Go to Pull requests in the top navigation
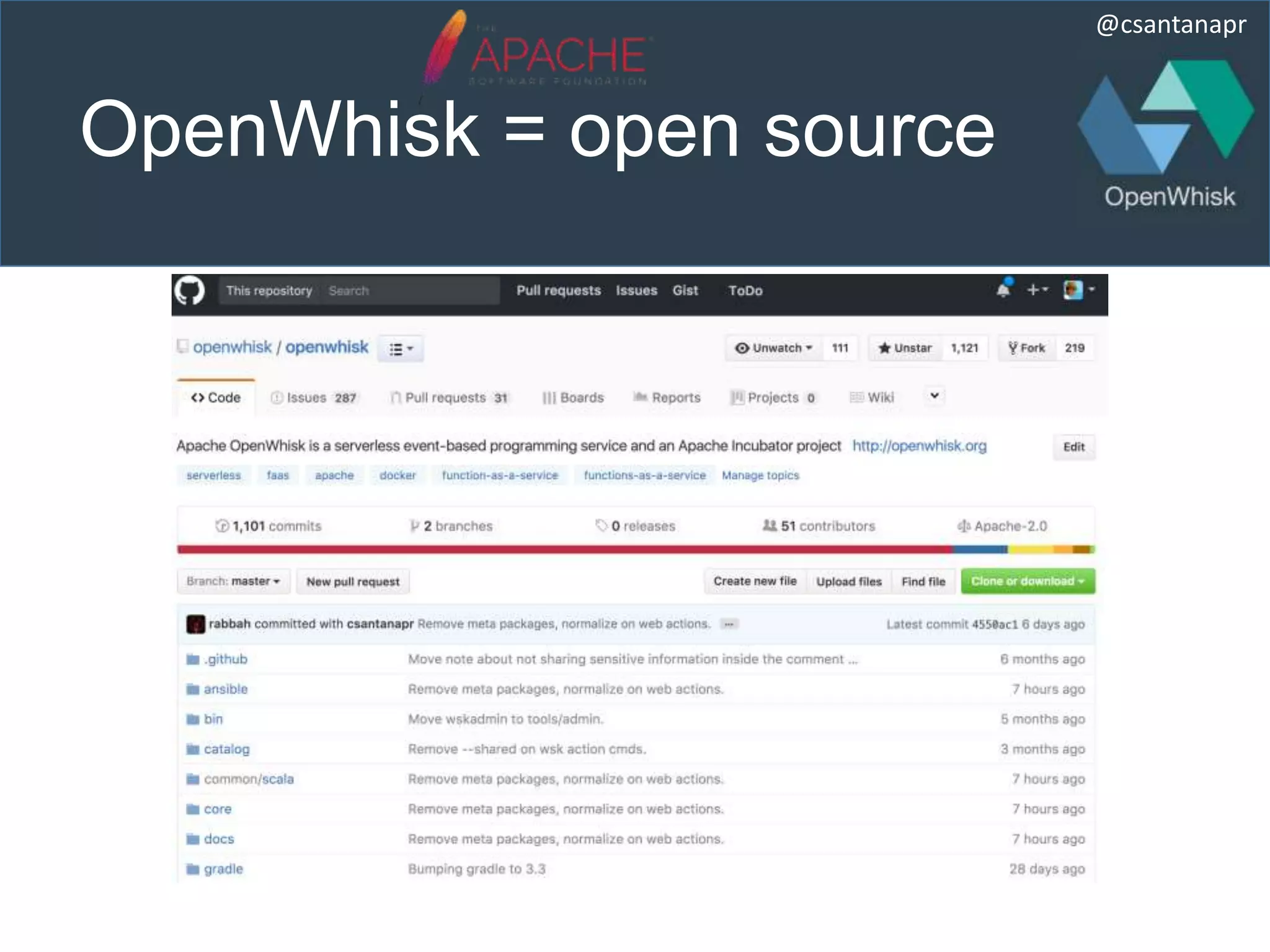 (x=559, y=291)
